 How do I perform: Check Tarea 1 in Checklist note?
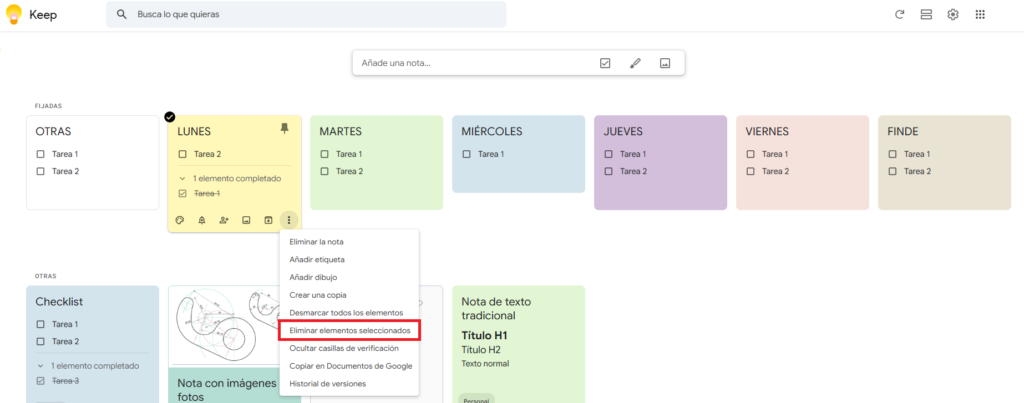pyautogui.click(x=40, y=324)
